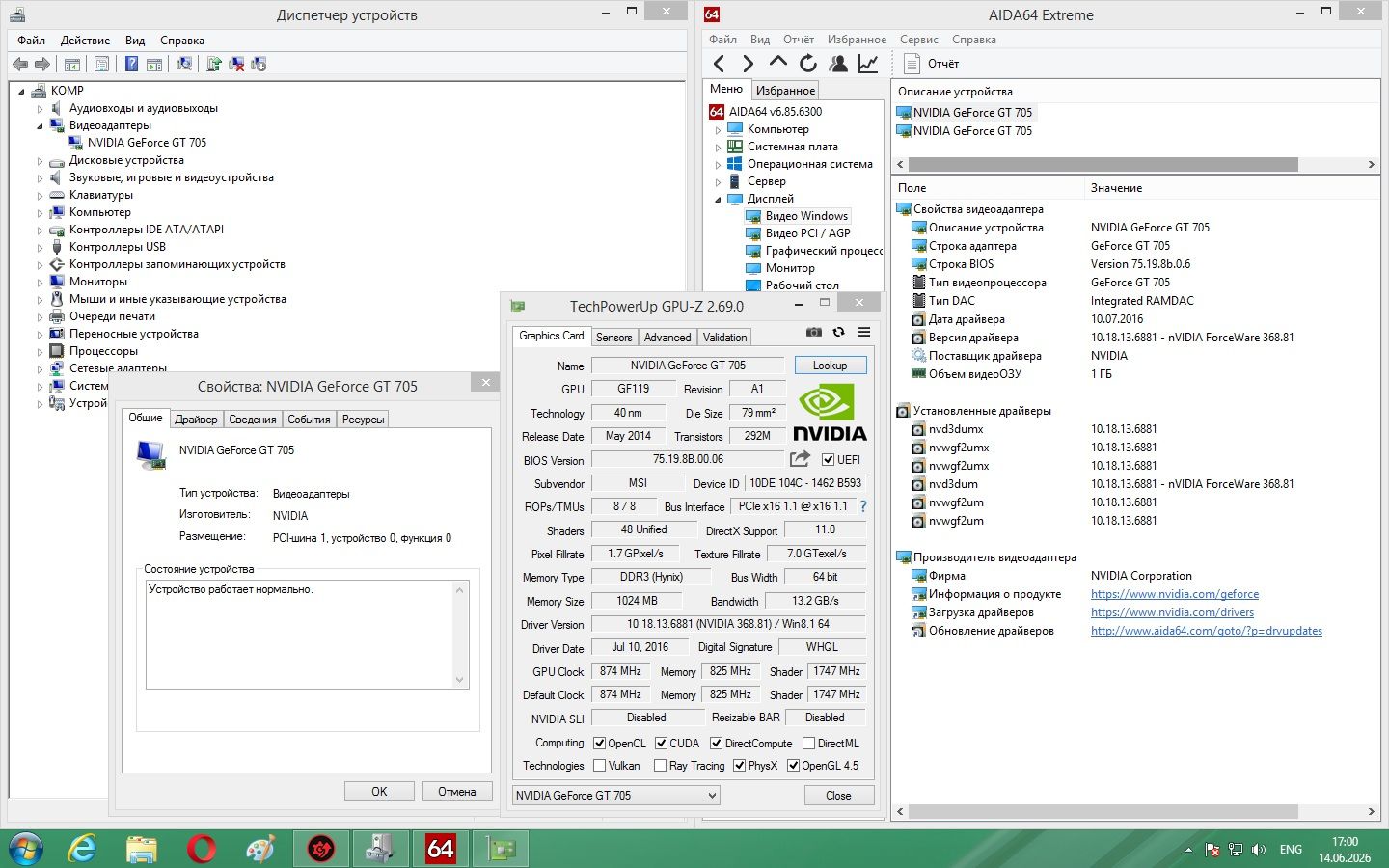Toggle the CUDA checkbox

coord(662,744)
